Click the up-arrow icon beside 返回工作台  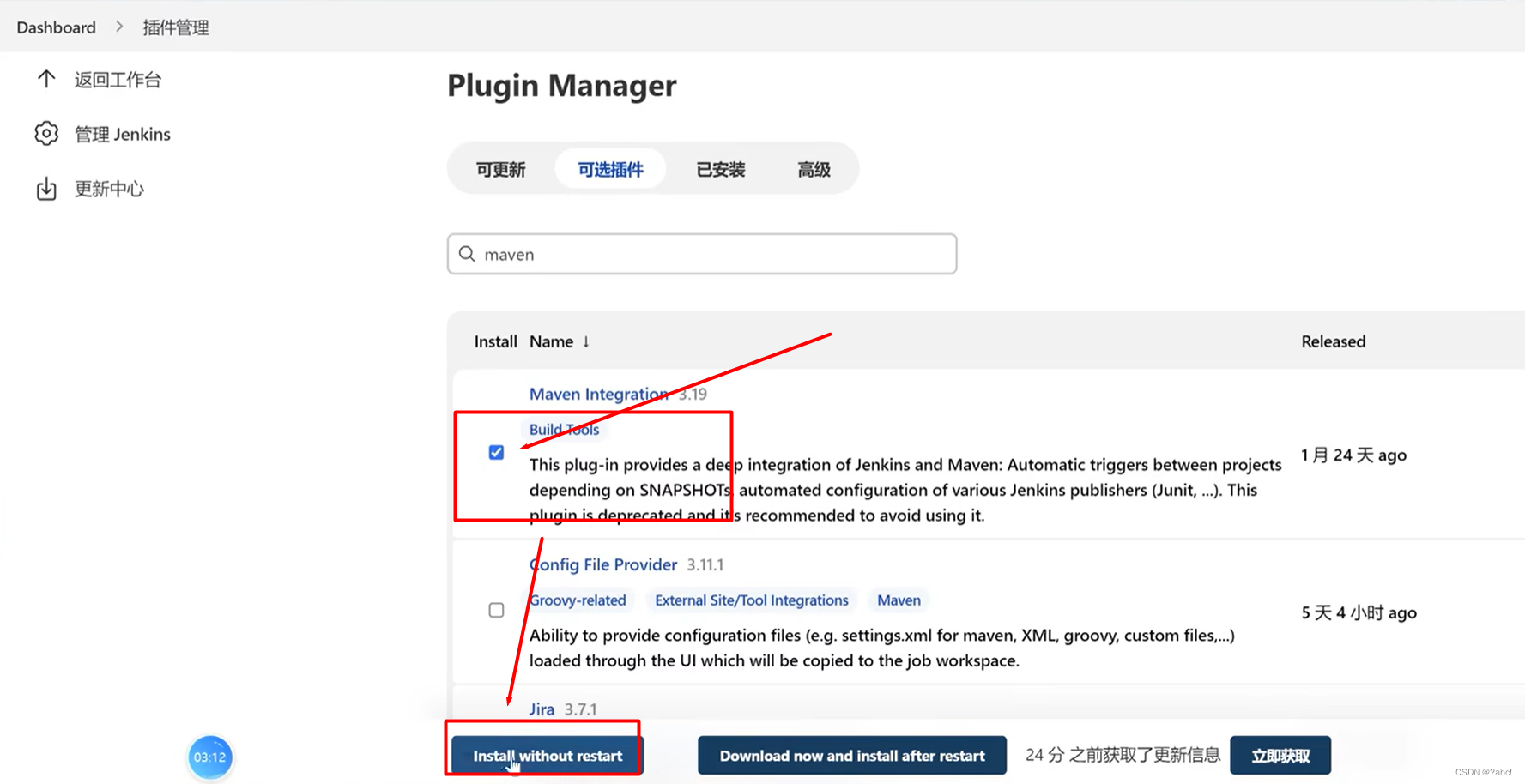[x=46, y=80]
